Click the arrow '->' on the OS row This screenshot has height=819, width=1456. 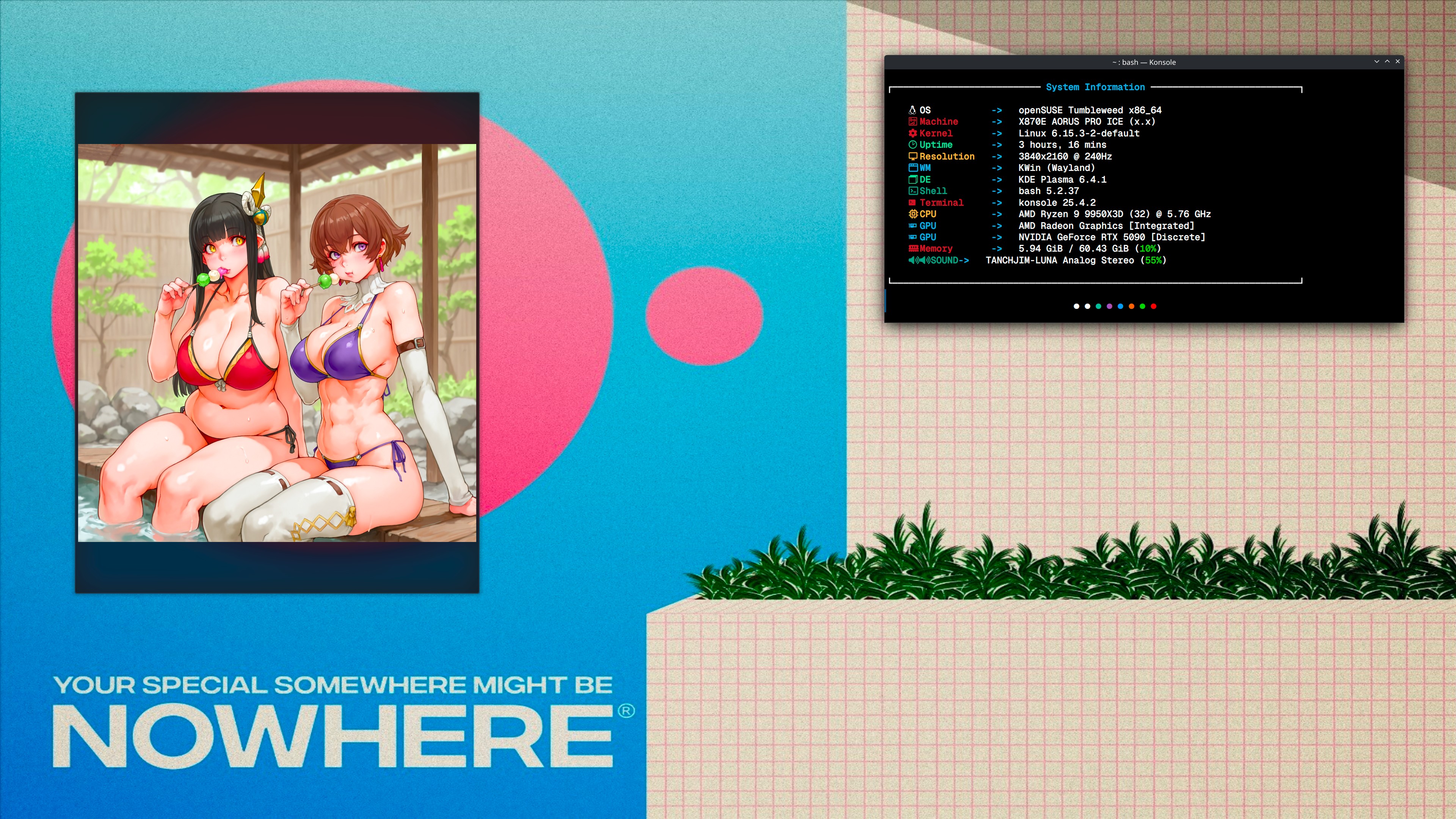[996, 110]
